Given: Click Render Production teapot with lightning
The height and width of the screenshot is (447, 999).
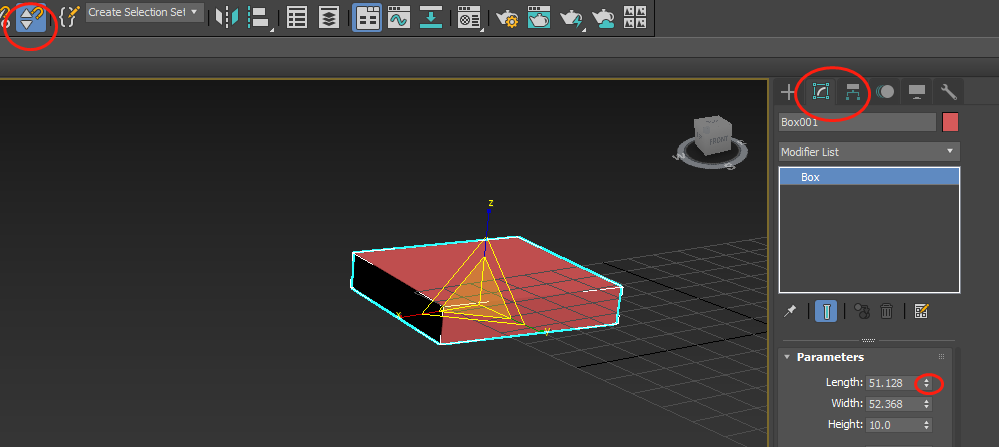Looking at the screenshot, I should (x=571, y=18).
